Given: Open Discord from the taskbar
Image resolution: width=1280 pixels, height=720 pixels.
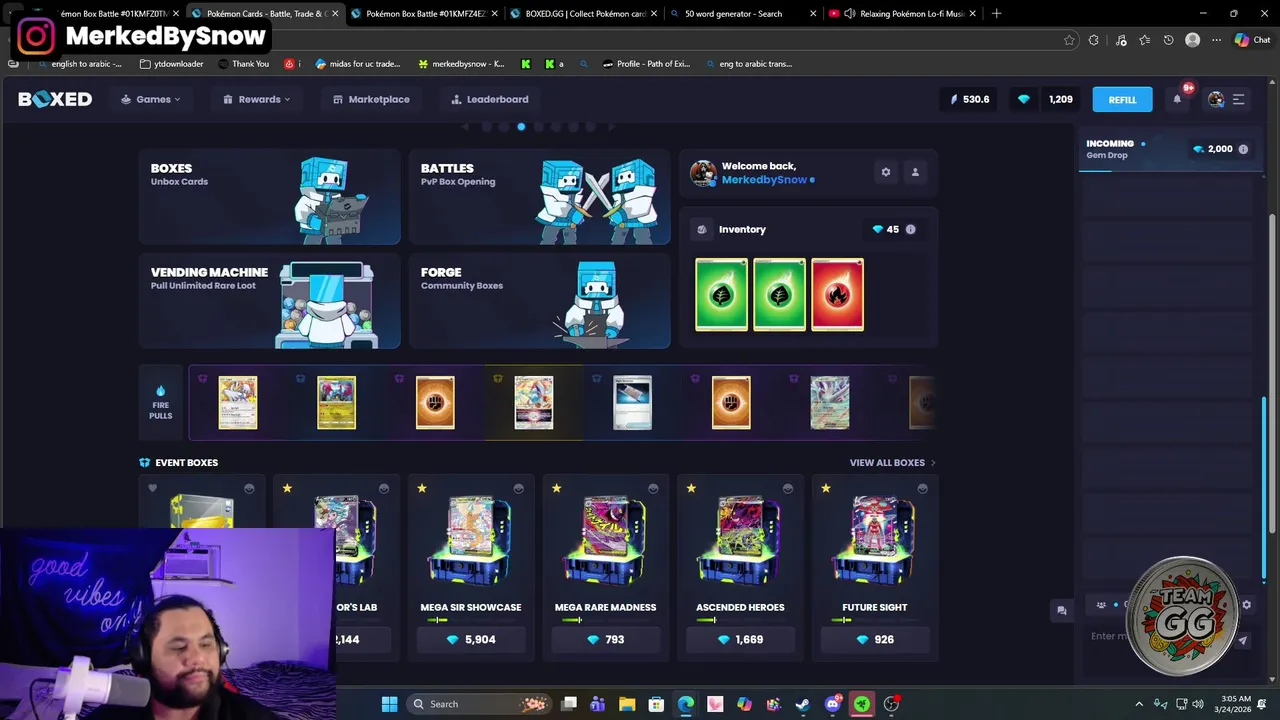Looking at the screenshot, I should click(832, 704).
